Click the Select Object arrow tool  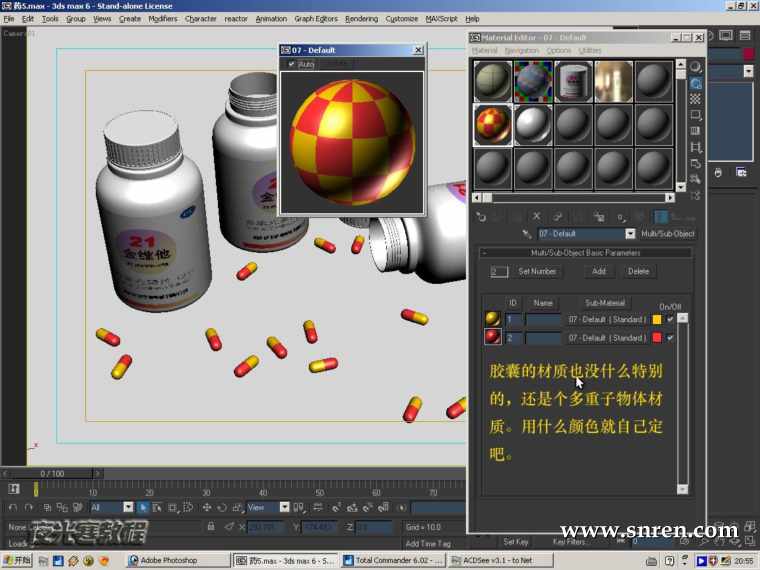tap(143, 508)
